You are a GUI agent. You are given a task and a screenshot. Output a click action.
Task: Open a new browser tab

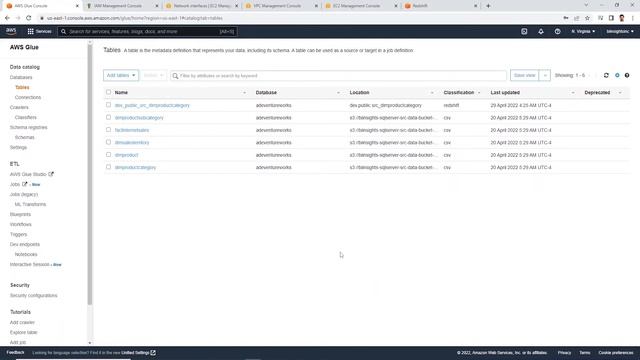coord(488,6)
